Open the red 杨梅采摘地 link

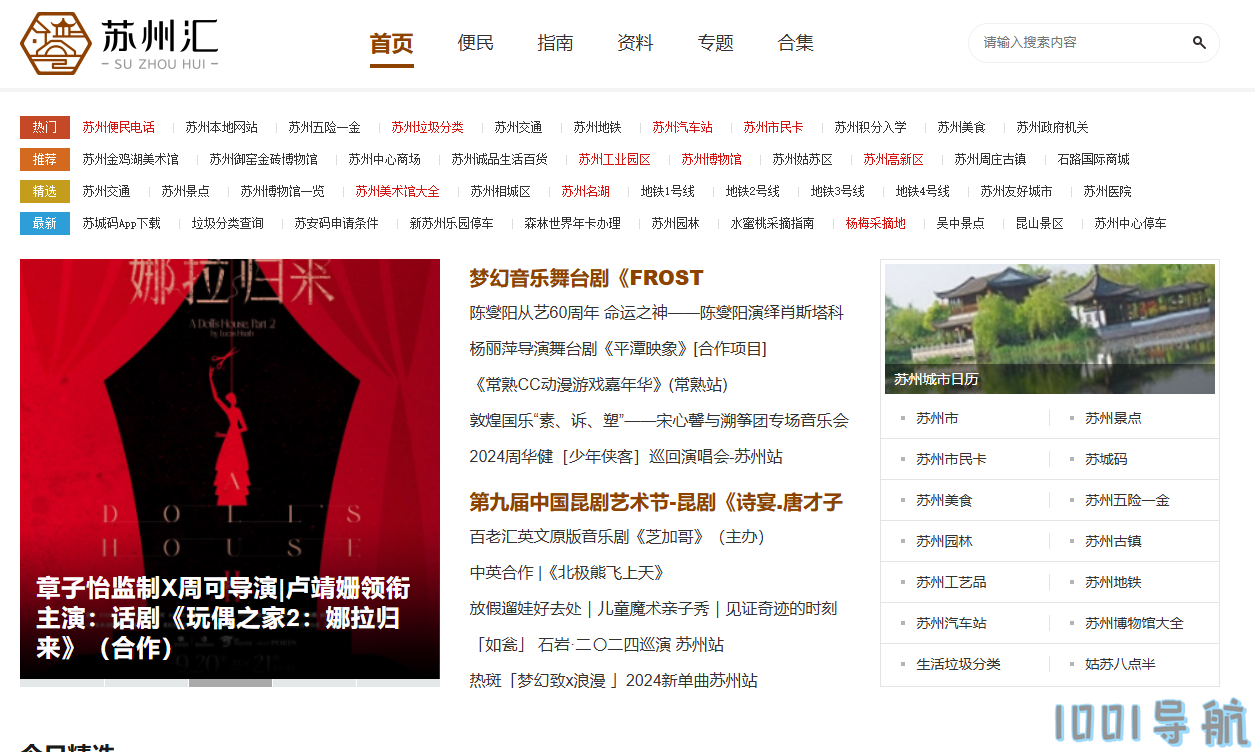(875, 223)
